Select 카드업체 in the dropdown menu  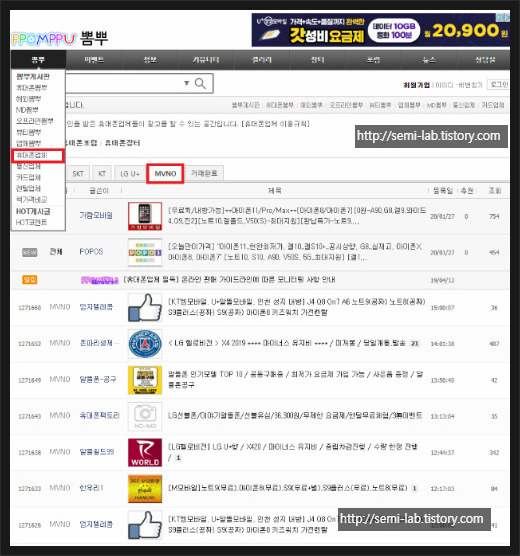click(28, 177)
